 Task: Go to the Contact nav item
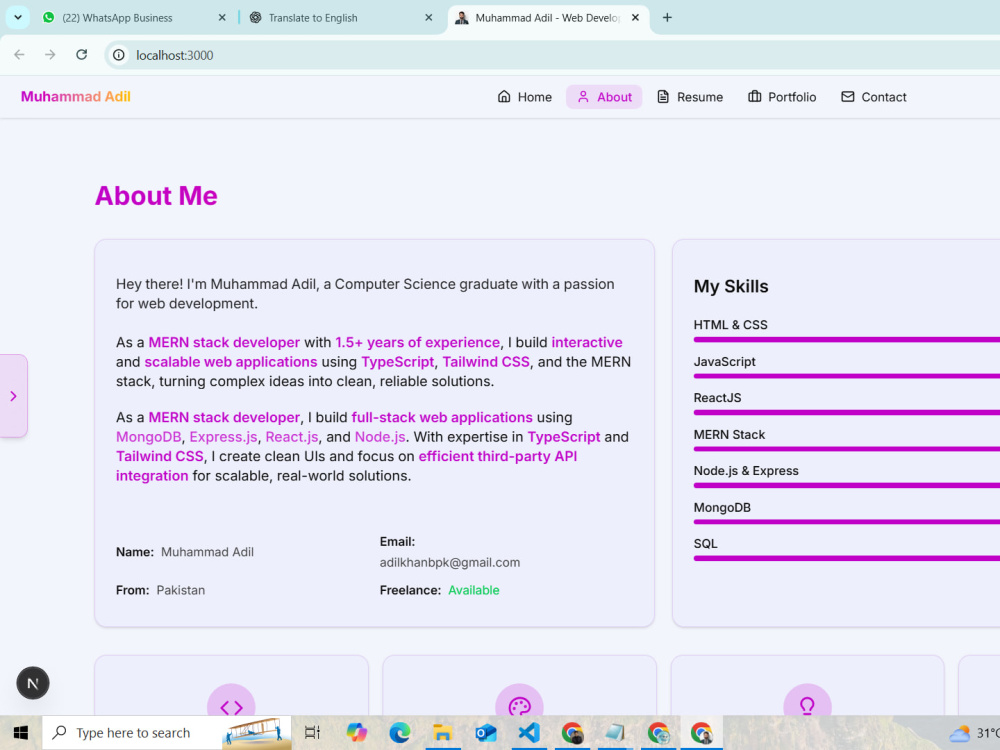tap(874, 97)
